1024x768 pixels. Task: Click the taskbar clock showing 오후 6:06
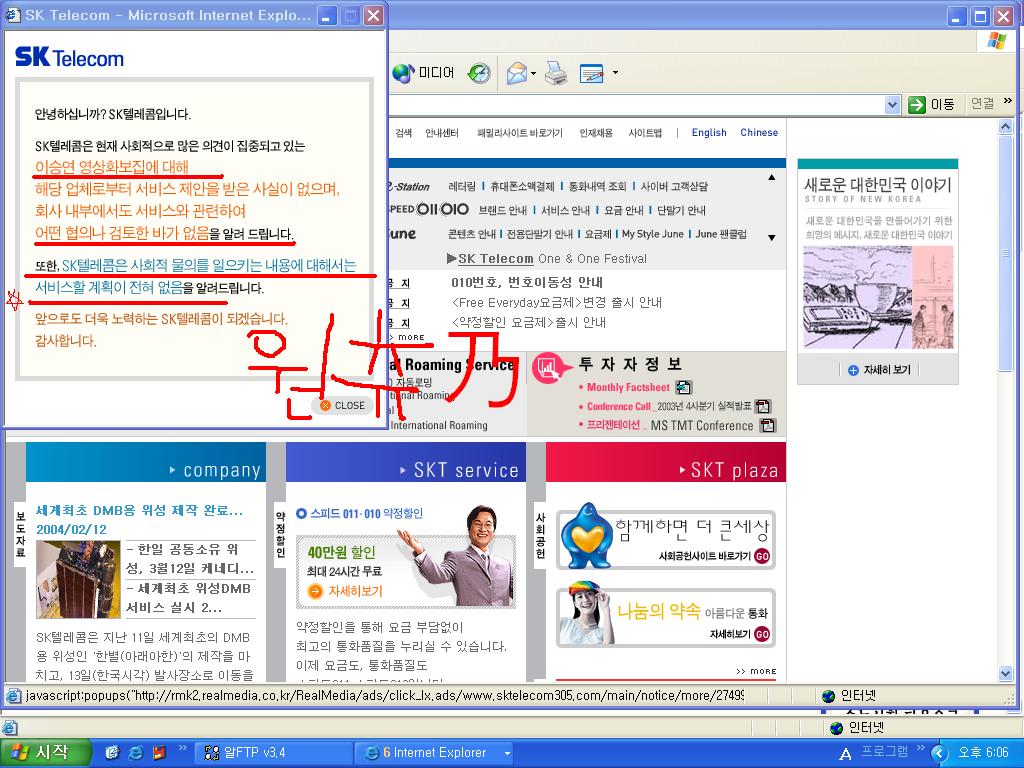click(983, 753)
